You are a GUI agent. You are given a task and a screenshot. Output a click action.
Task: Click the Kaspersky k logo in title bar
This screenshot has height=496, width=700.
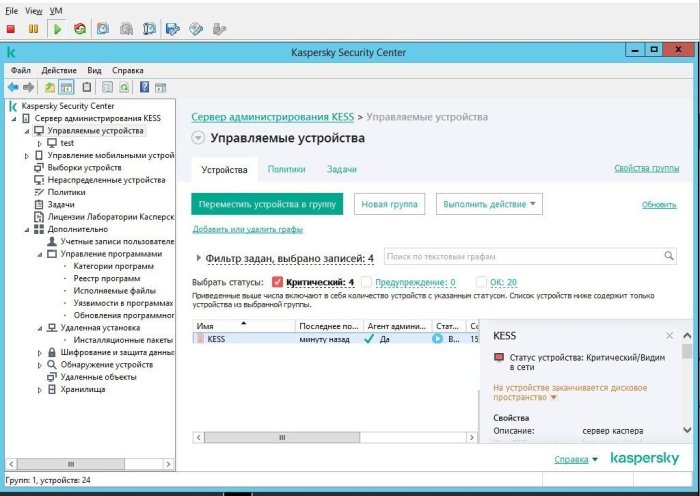click(x=11, y=52)
